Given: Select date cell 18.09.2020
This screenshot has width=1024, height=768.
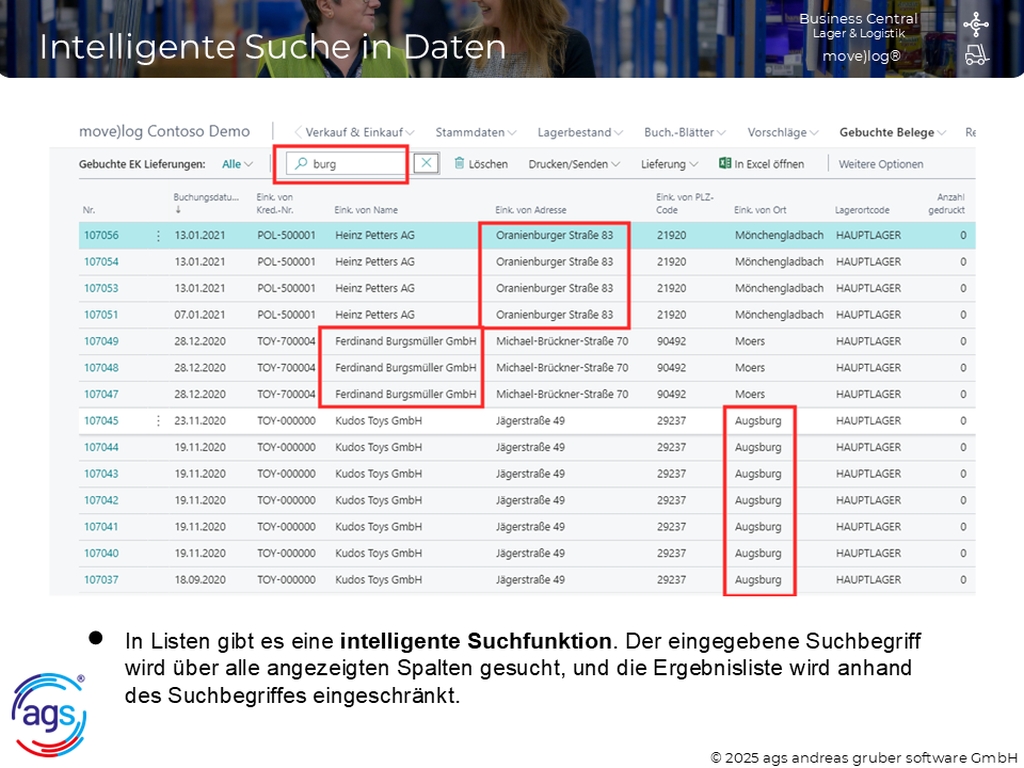Looking at the screenshot, I should tap(200, 580).
